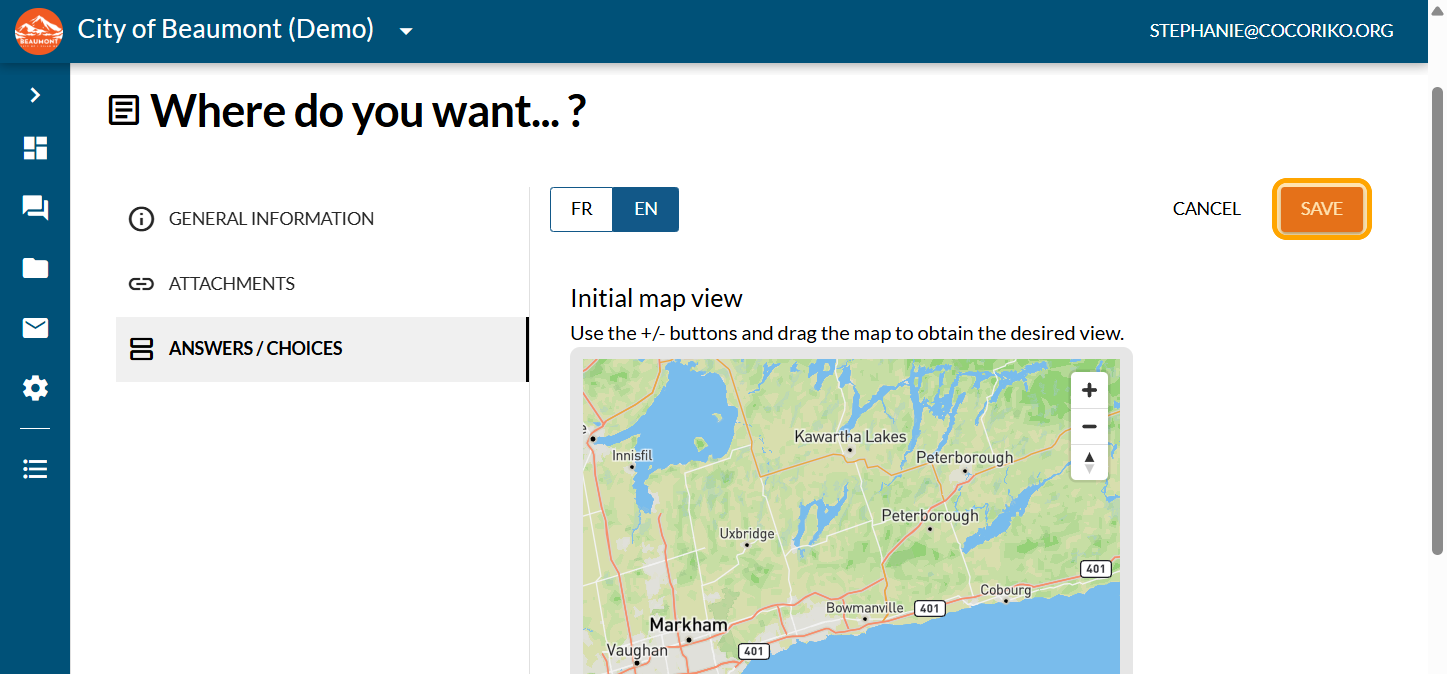Open the settings gear icon
Screen dimensions: 1447x674
[x=35, y=388]
